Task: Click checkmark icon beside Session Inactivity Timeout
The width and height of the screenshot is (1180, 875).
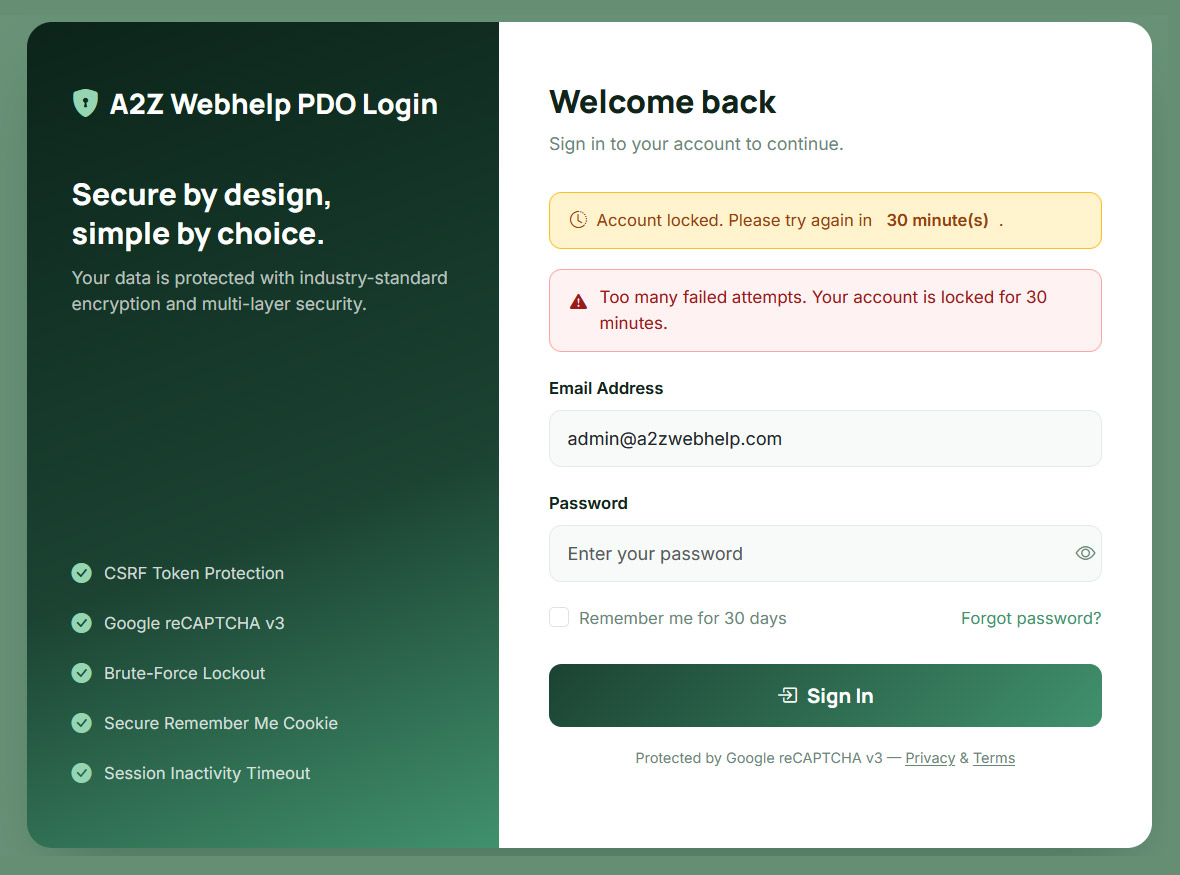Action: (x=81, y=773)
